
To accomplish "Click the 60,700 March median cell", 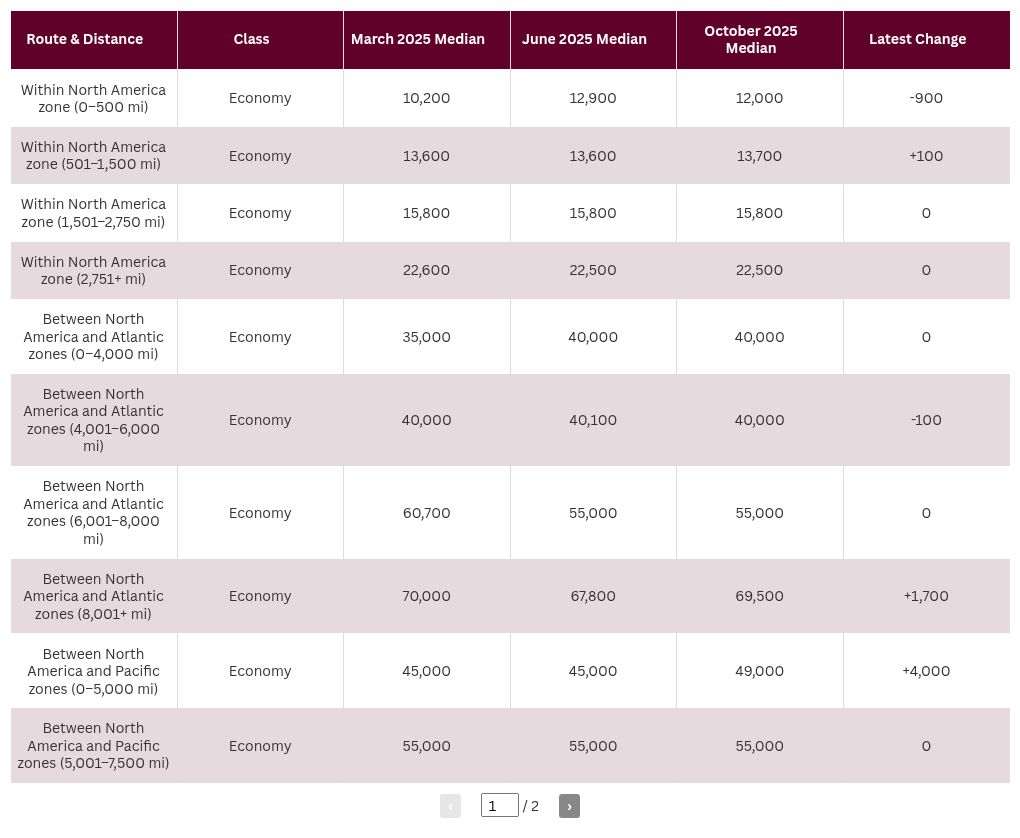I will [427, 513].
